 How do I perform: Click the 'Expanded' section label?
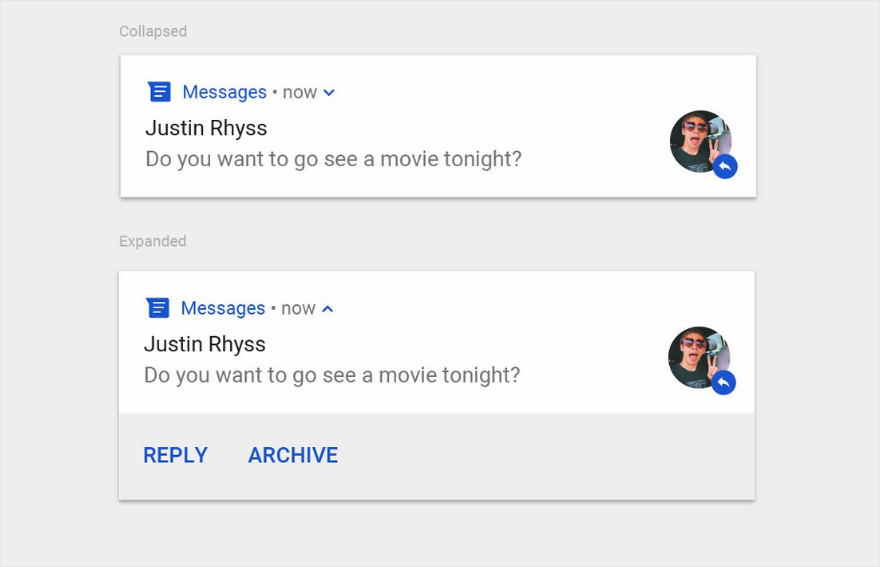coord(152,241)
